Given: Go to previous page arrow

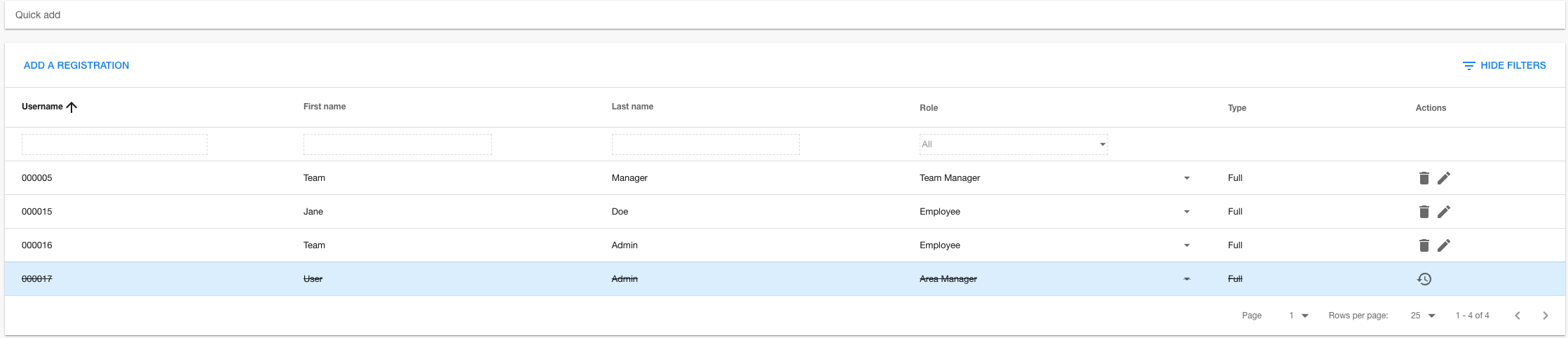Looking at the screenshot, I should click(x=1517, y=316).
